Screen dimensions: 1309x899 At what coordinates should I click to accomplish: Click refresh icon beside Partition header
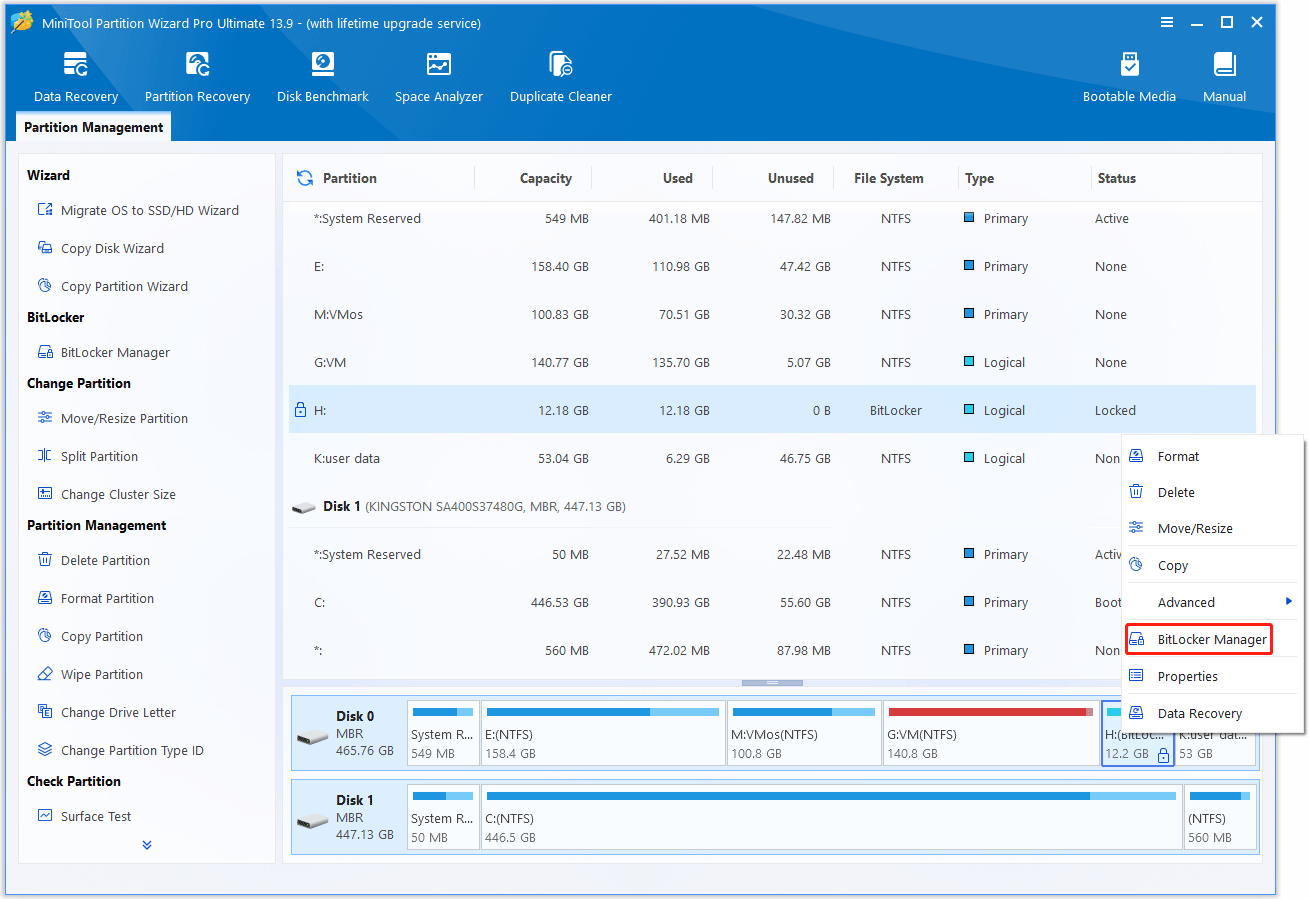(x=305, y=178)
